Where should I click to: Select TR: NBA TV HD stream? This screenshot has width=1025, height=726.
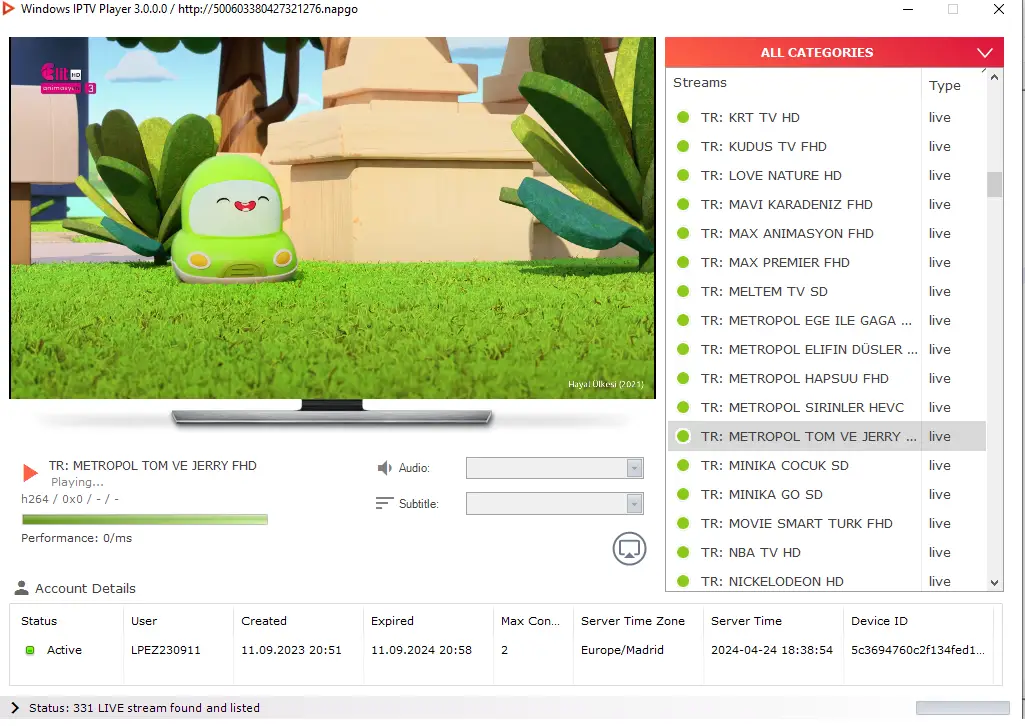pos(826,552)
